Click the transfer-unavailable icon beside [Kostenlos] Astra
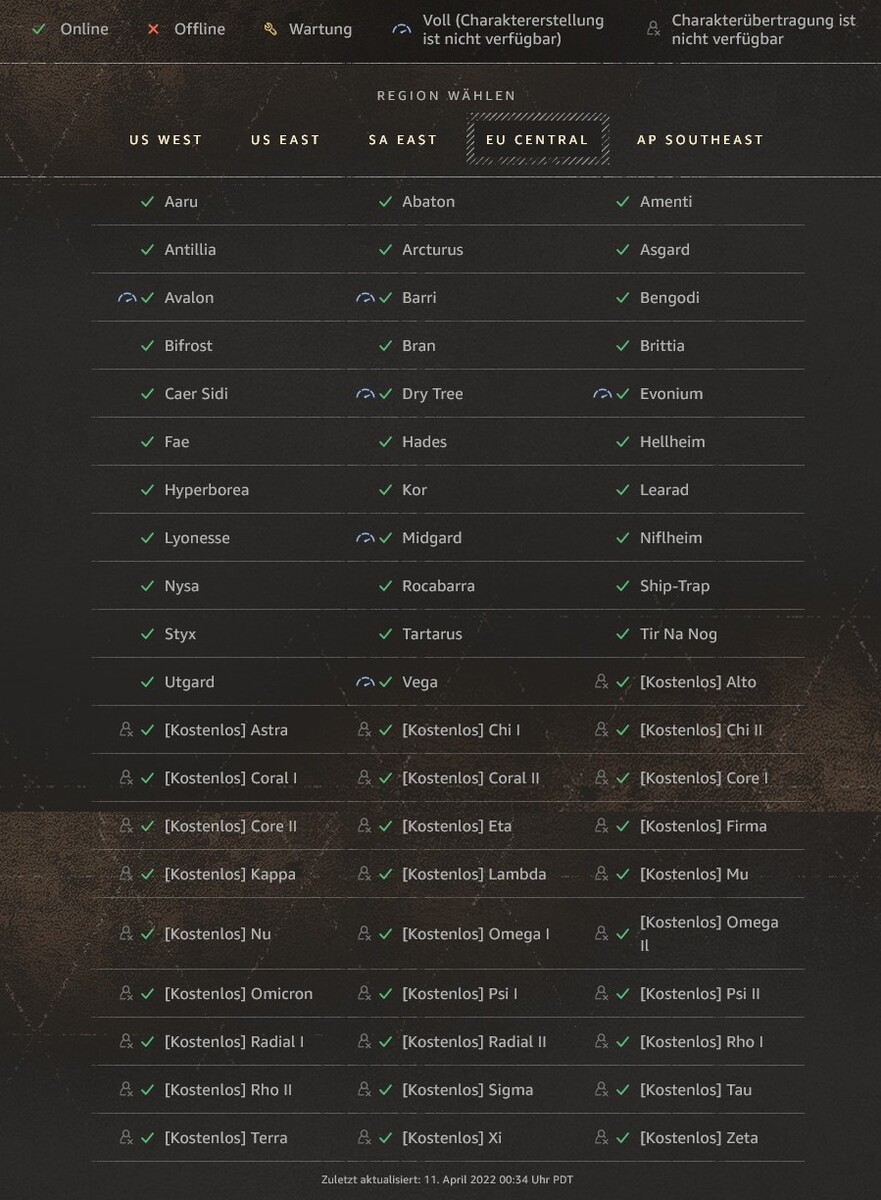 click(126, 730)
